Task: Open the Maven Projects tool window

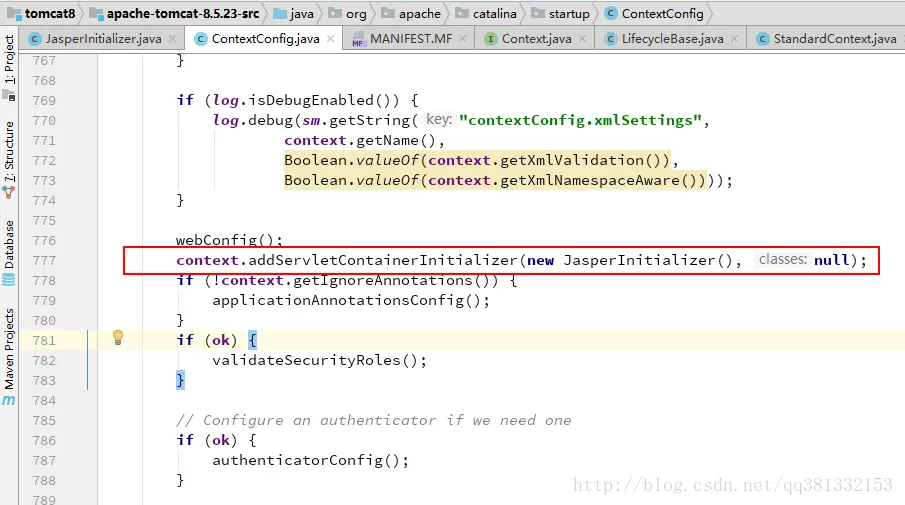Action: [x=9, y=356]
